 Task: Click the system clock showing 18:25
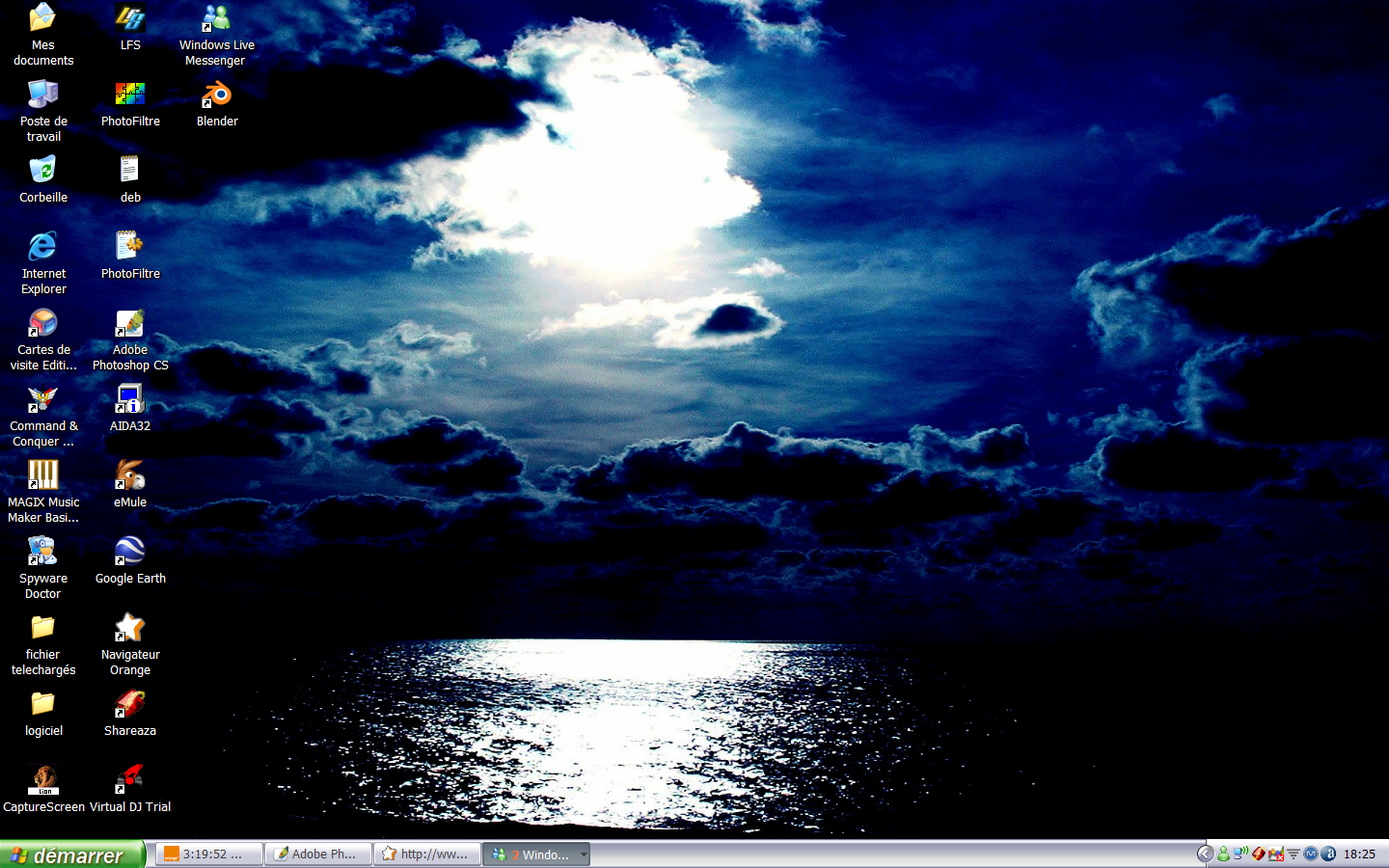[1359, 854]
